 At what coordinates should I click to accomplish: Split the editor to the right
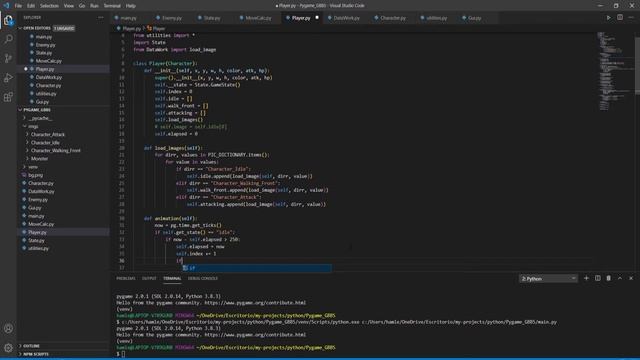coord(620,18)
